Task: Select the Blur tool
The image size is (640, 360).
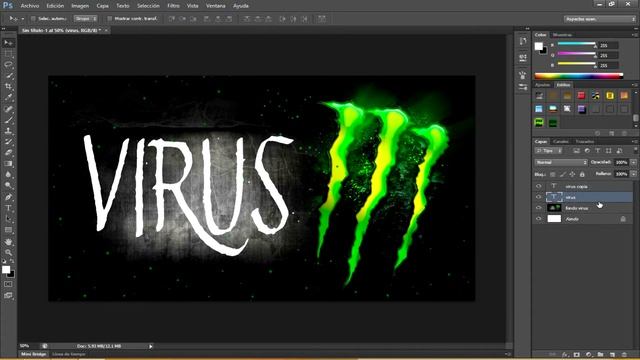Action: (x=8, y=175)
